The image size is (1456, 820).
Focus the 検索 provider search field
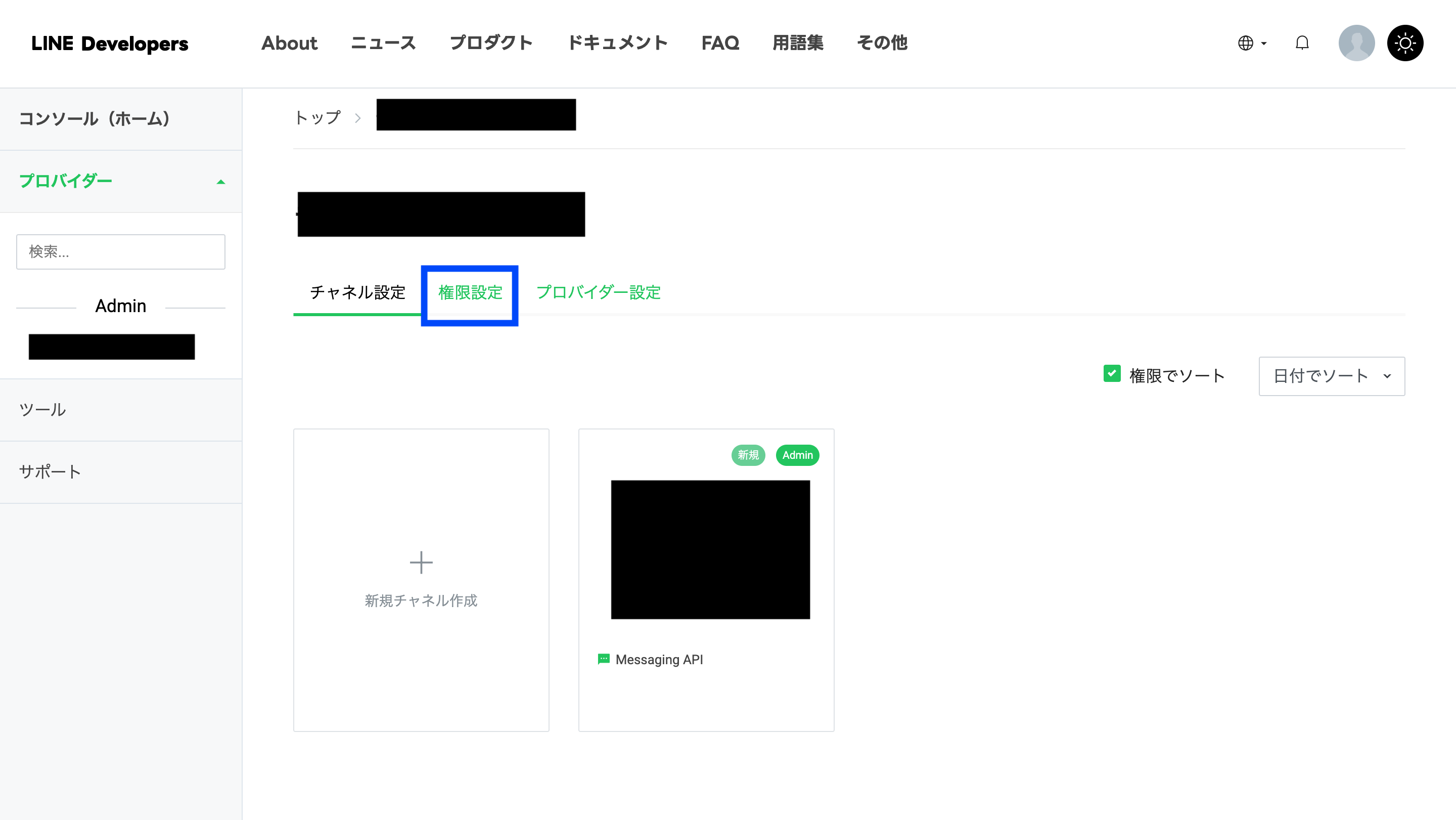tap(120, 251)
